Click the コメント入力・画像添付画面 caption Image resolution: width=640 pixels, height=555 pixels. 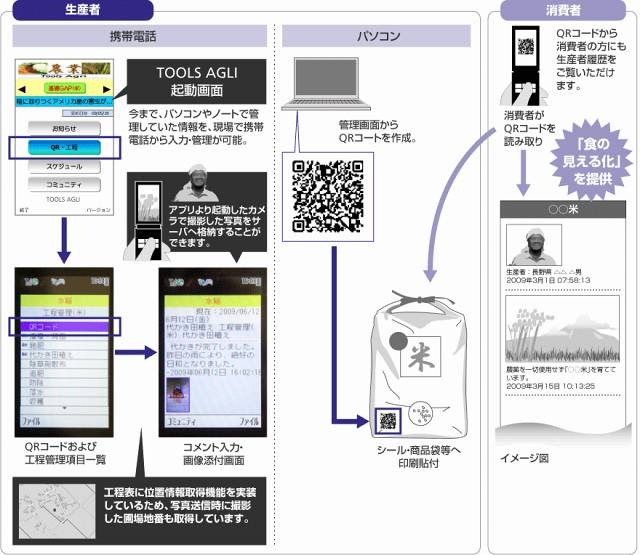(x=213, y=454)
